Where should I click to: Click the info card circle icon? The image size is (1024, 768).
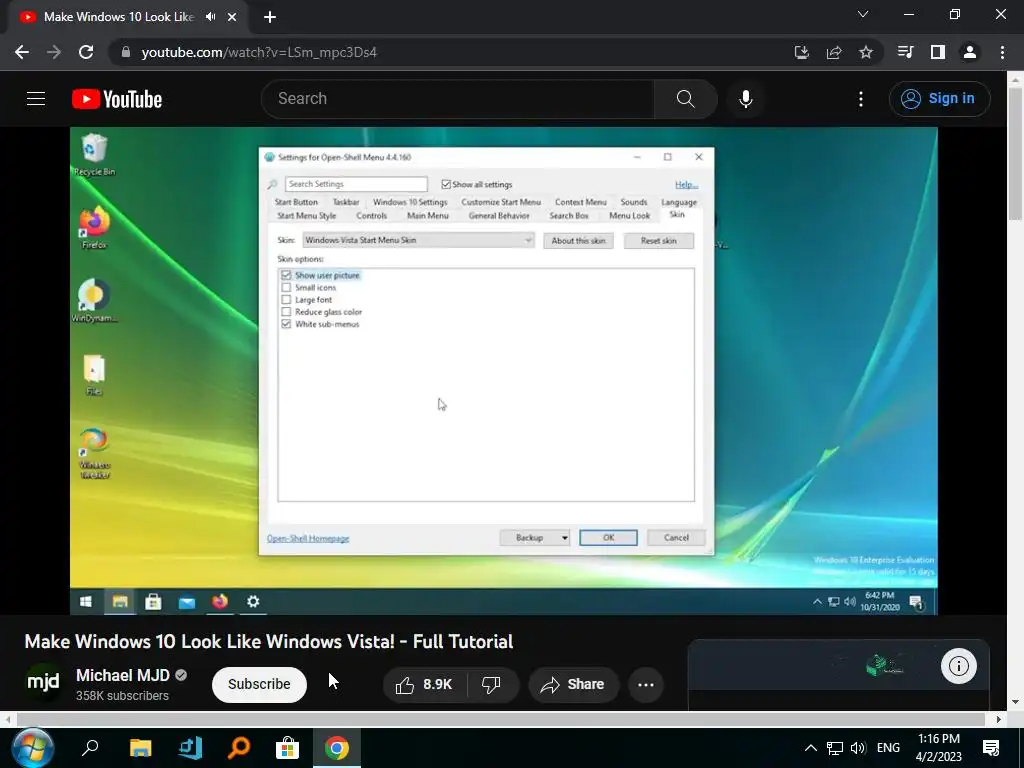point(959,666)
